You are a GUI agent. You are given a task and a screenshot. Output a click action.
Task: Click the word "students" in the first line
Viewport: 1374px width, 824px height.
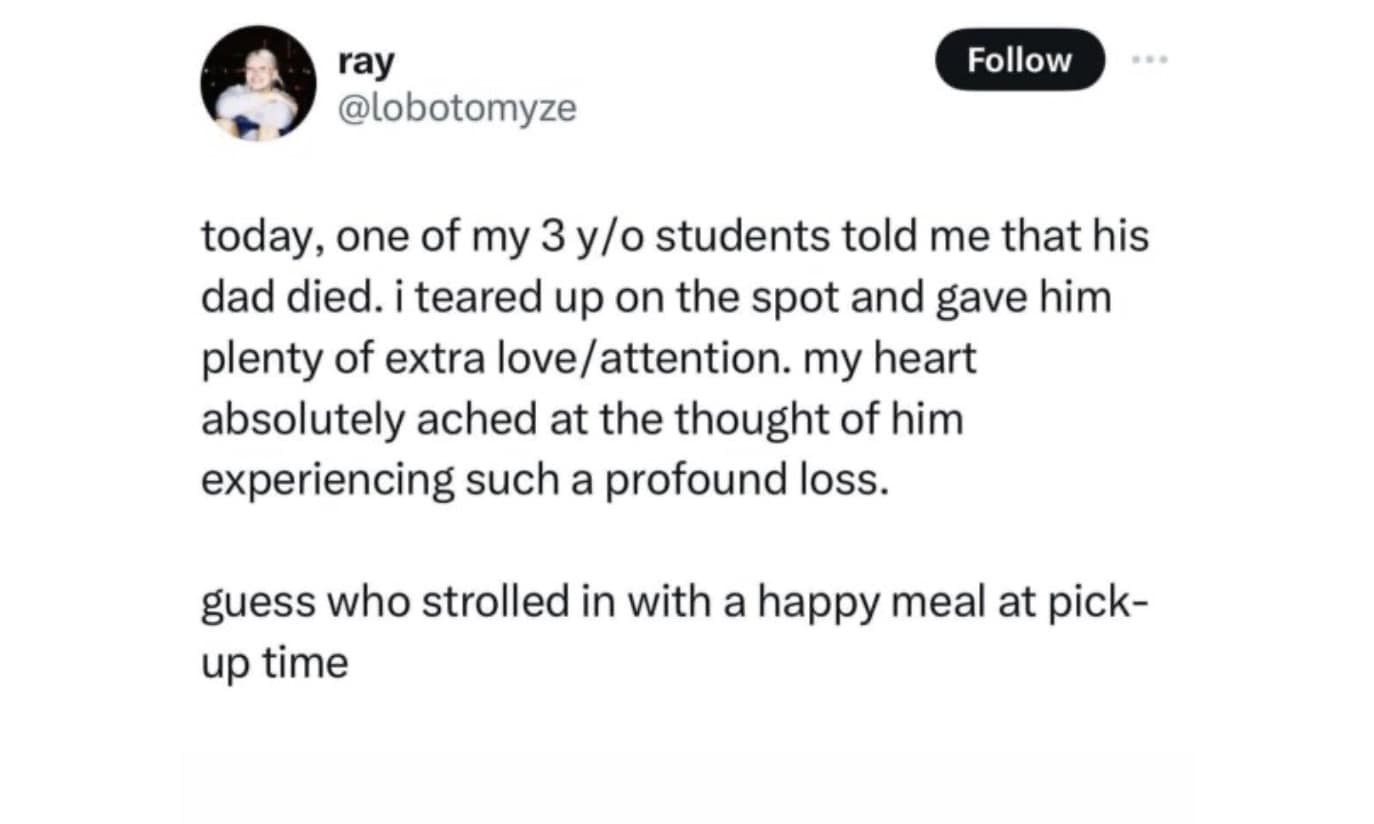742,237
